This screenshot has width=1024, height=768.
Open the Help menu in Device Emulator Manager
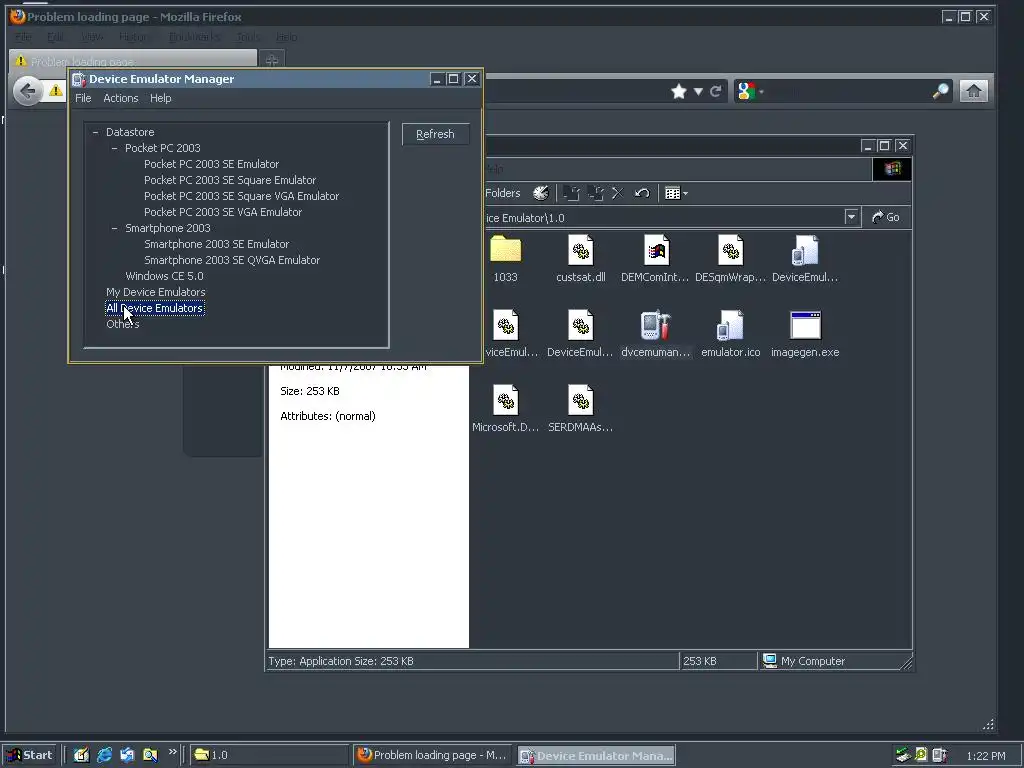point(161,98)
